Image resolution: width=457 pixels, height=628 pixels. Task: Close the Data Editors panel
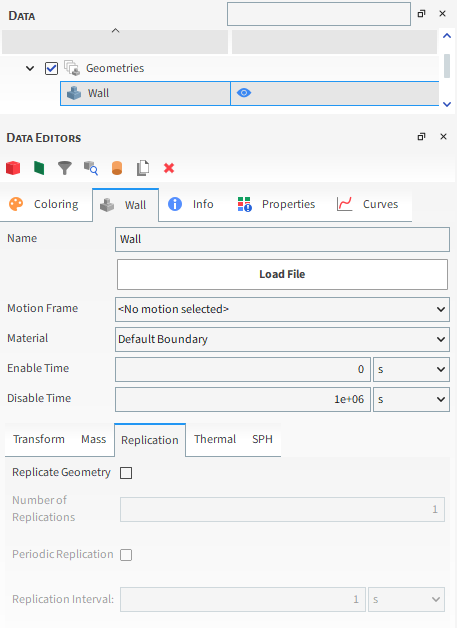coord(443,137)
